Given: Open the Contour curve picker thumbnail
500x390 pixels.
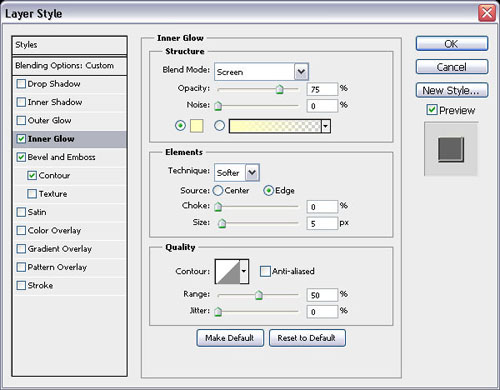Looking at the screenshot, I should coord(228,271).
